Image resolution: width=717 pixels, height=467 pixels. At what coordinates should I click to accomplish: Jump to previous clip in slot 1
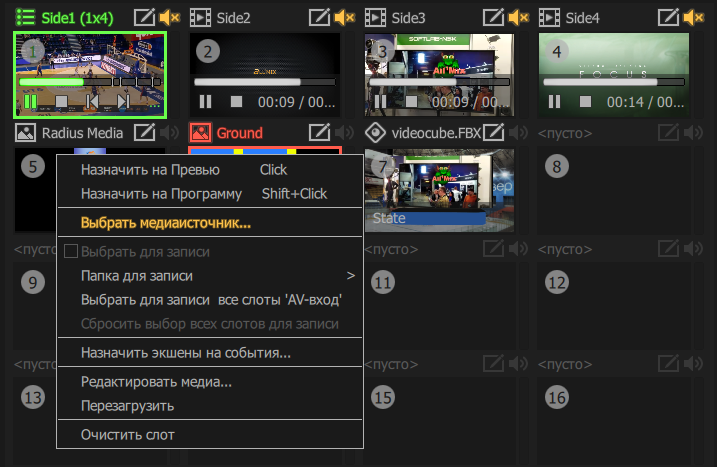click(x=92, y=101)
